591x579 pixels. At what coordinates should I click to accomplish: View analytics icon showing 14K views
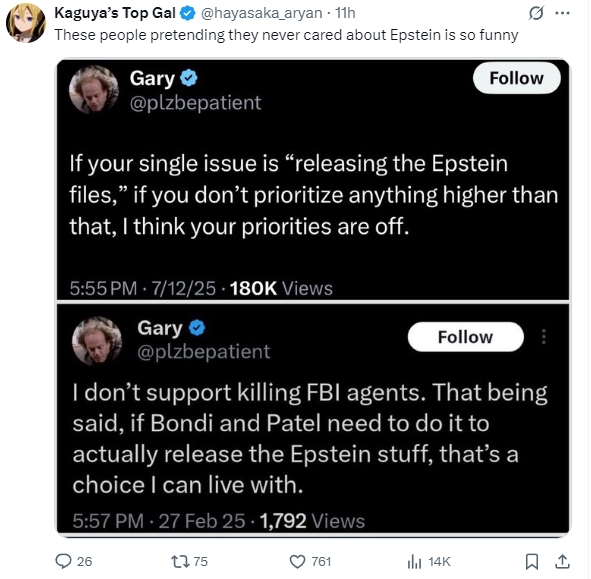(x=414, y=562)
